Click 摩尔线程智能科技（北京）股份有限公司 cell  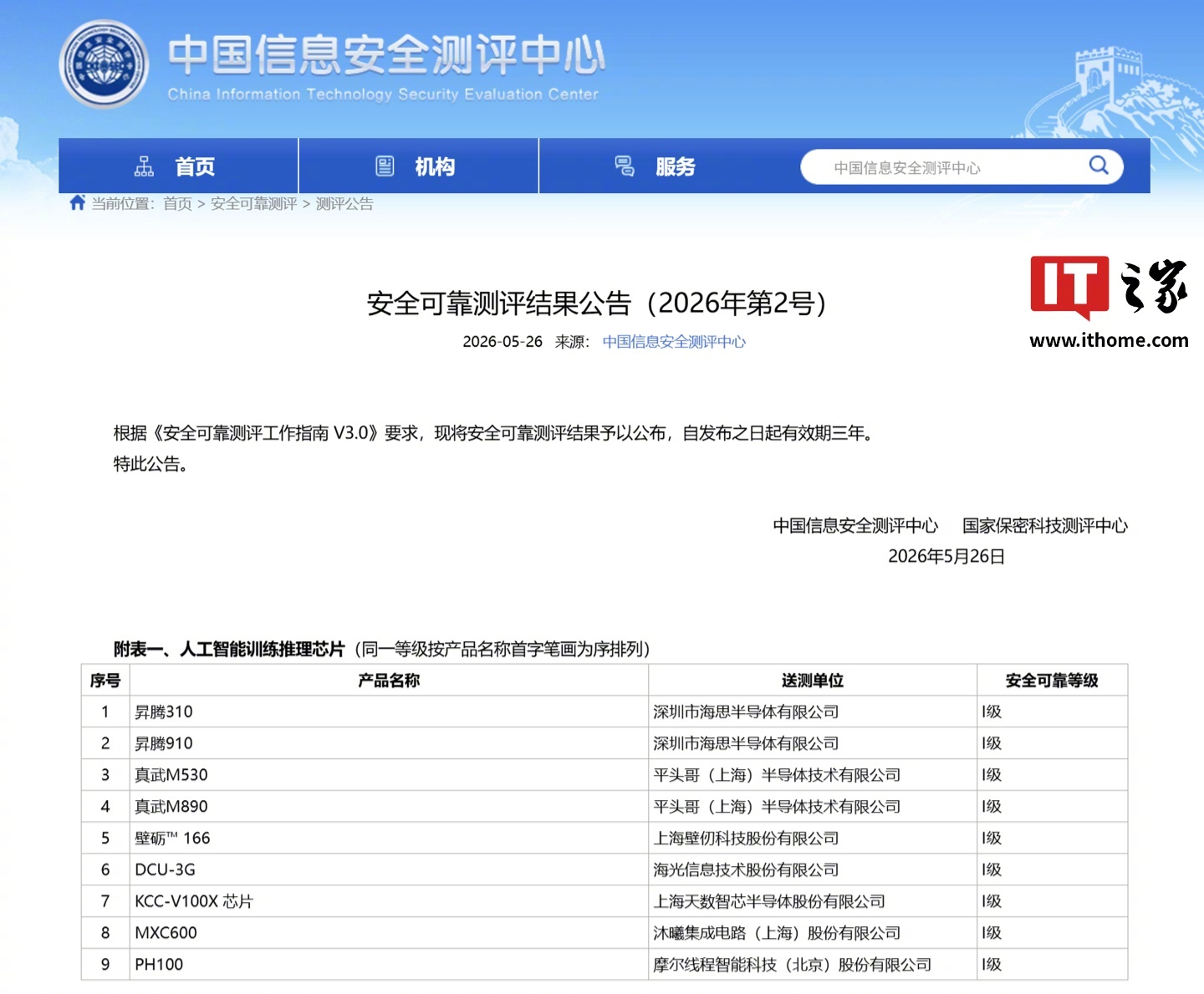tap(813, 965)
